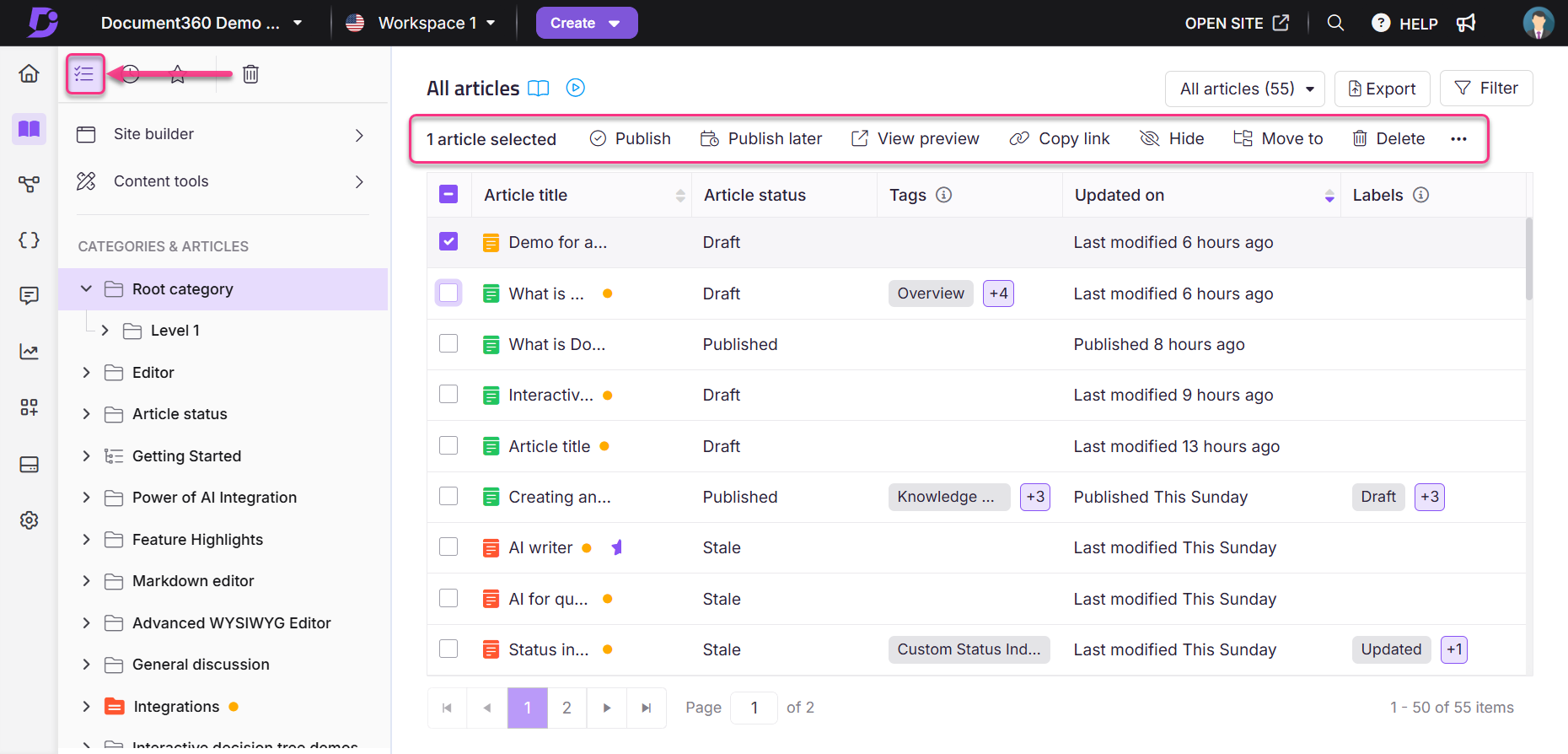
Task: Open the book guide icon beside All articles
Action: click(539, 88)
